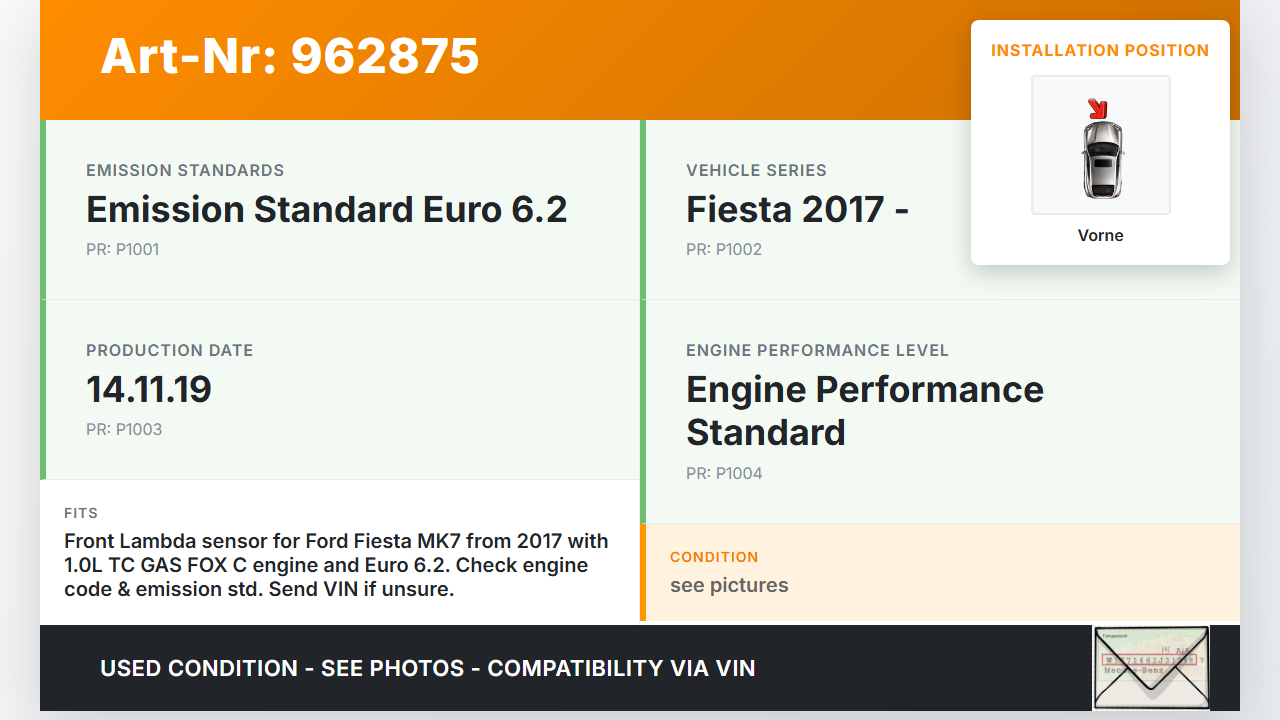Click the 'Vorne' position label
Viewport: 1280px width, 720px height.
click(x=1100, y=236)
